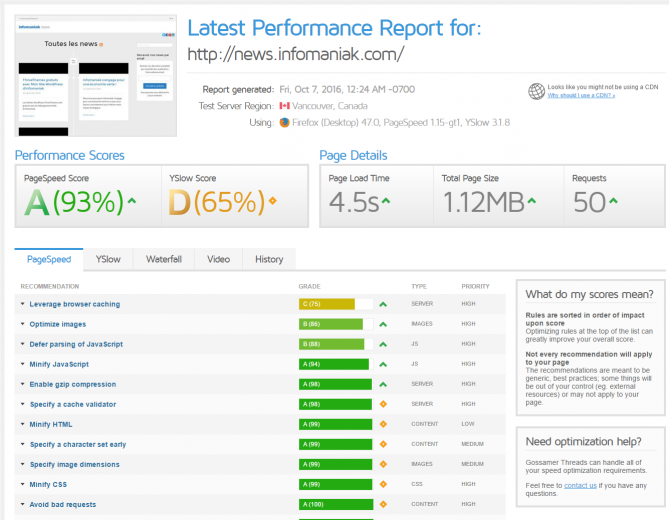Screen dimensions: 669x520
Task: Click the 'Vancouver, Canada' region text
Action: pos(330,106)
